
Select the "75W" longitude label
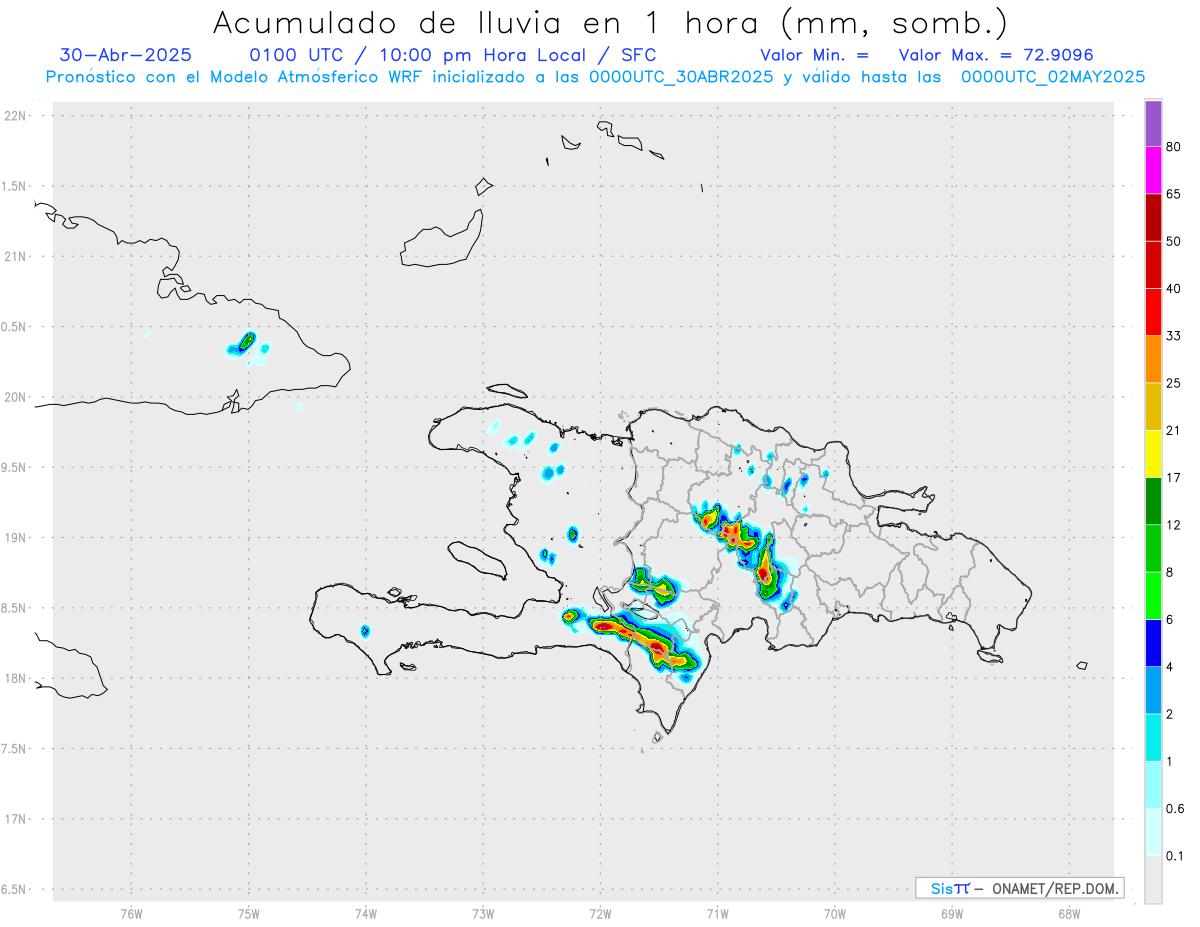point(249,913)
